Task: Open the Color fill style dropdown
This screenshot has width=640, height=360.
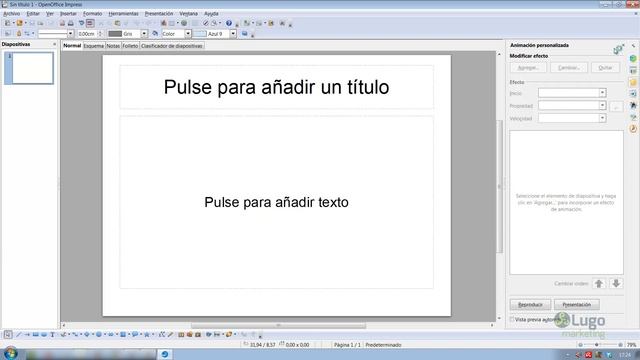Action: click(188, 33)
